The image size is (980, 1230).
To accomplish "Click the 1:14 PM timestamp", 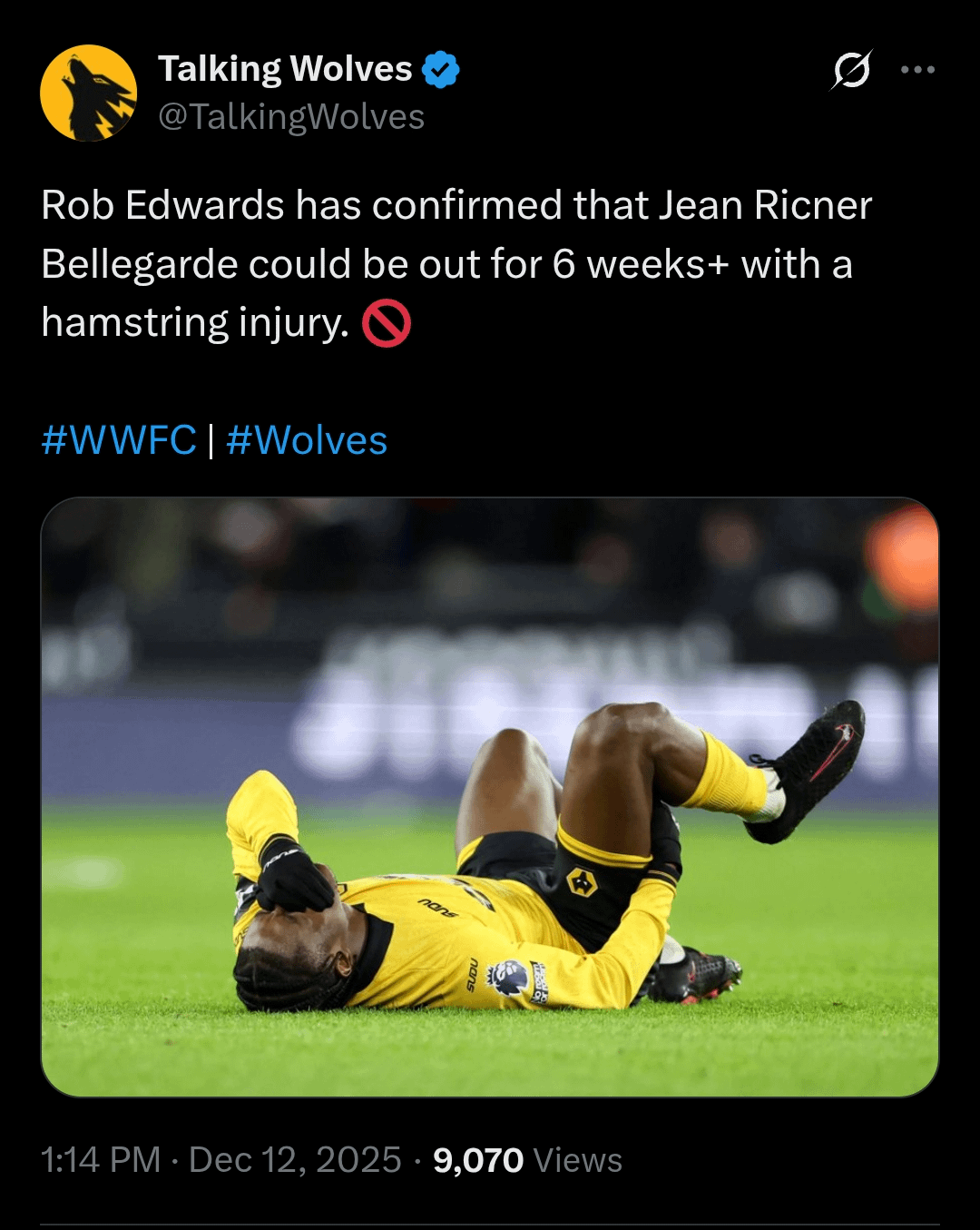I will point(101,1160).
